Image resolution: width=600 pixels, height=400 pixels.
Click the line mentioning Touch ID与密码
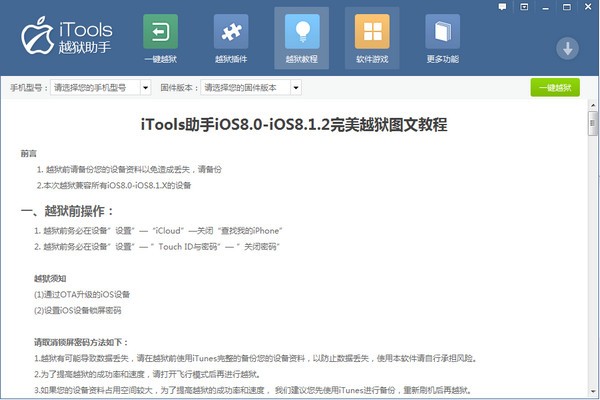coord(157,247)
